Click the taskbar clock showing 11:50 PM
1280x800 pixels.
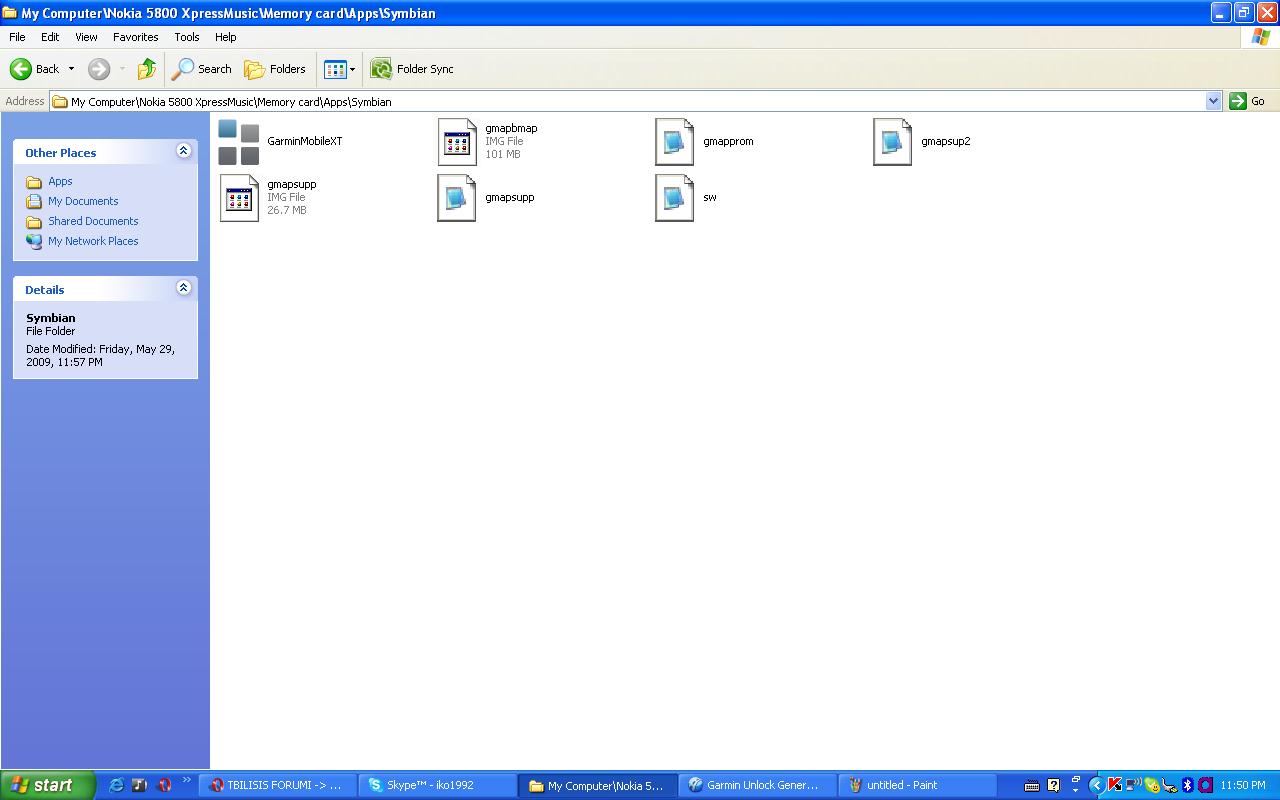(1243, 785)
